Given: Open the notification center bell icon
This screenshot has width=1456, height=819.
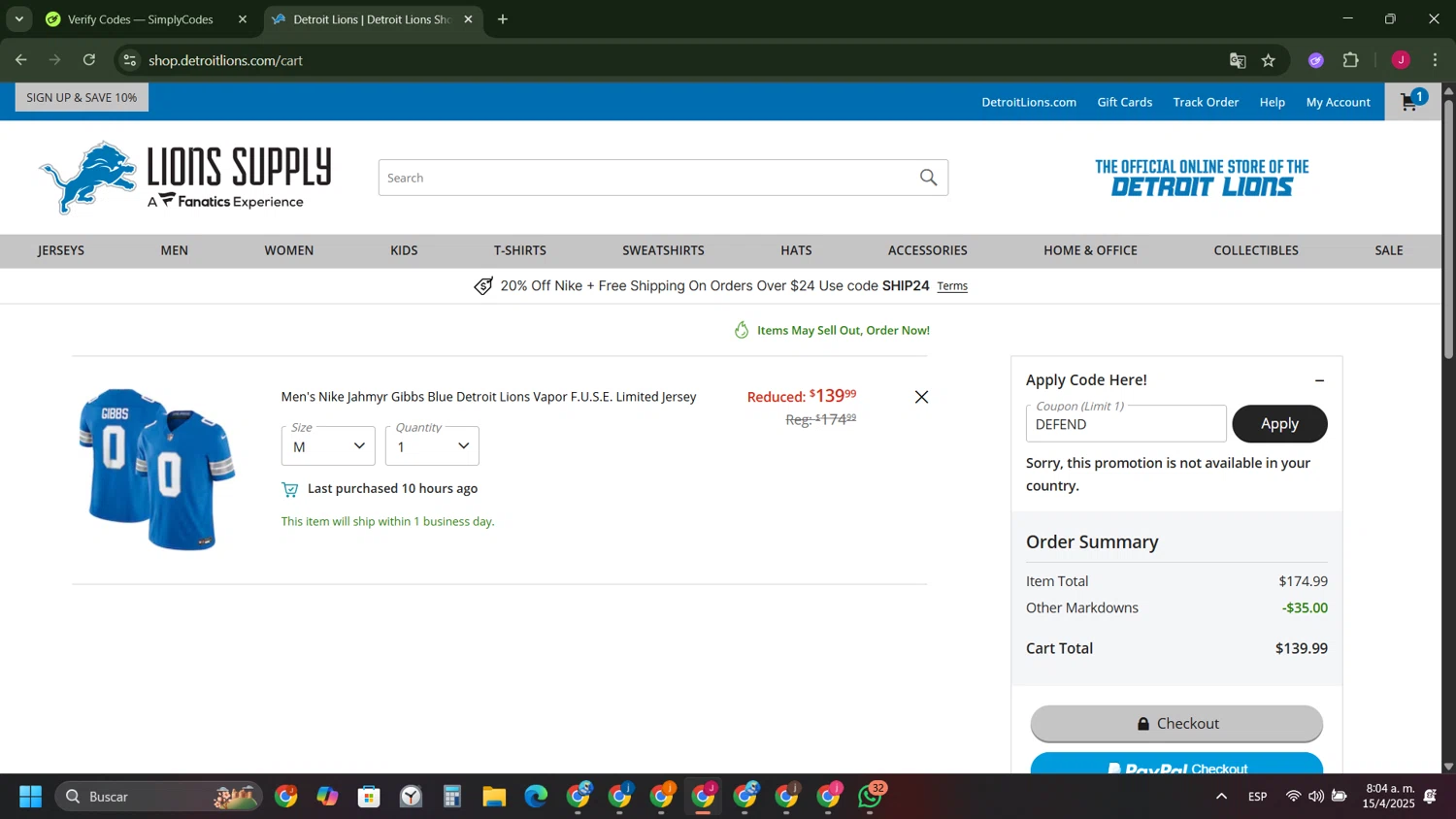Looking at the screenshot, I should tap(1430, 797).
